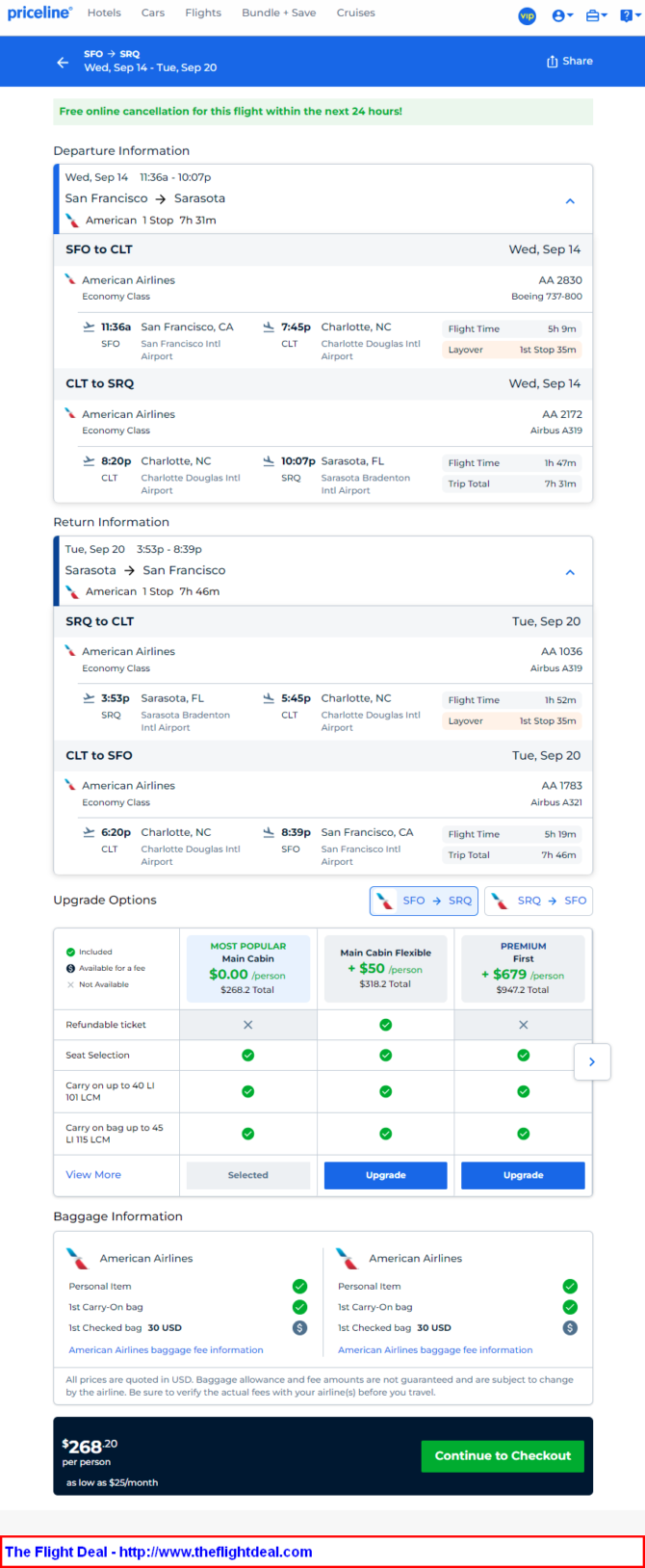The image size is (645, 1568).
Task: Click the priceline logo
Action: tap(39, 13)
